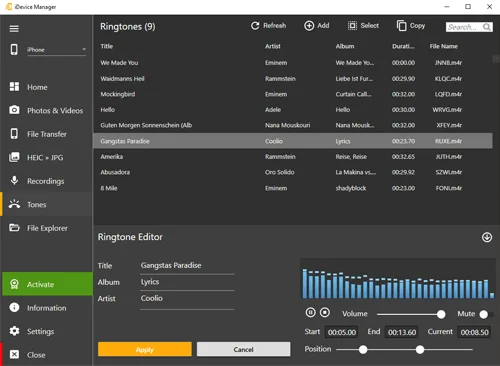Viewport: 500px width, 366px height.
Task: Select the Amerika ringtone row
Action: 293,157
